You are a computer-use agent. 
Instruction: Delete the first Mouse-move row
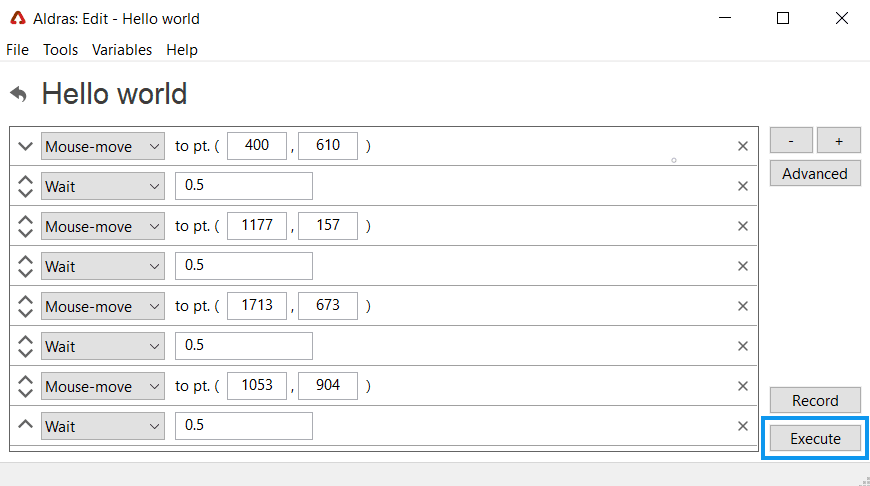pos(742,146)
